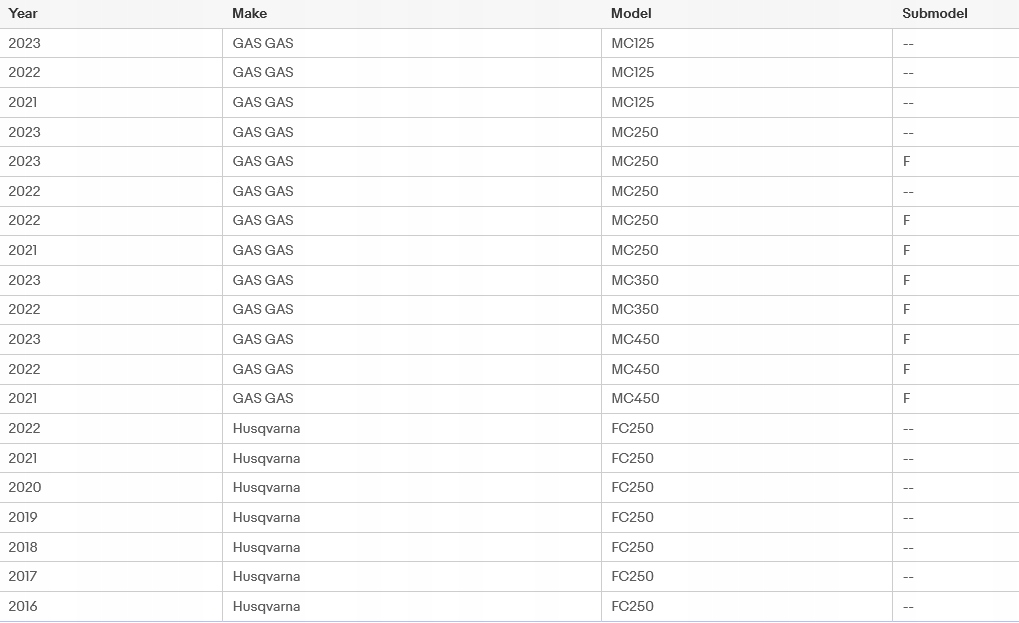
Task: Select the submodel cell for 2018 Husqvarna FC250
Action: pyautogui.click(x=908, y=547)
